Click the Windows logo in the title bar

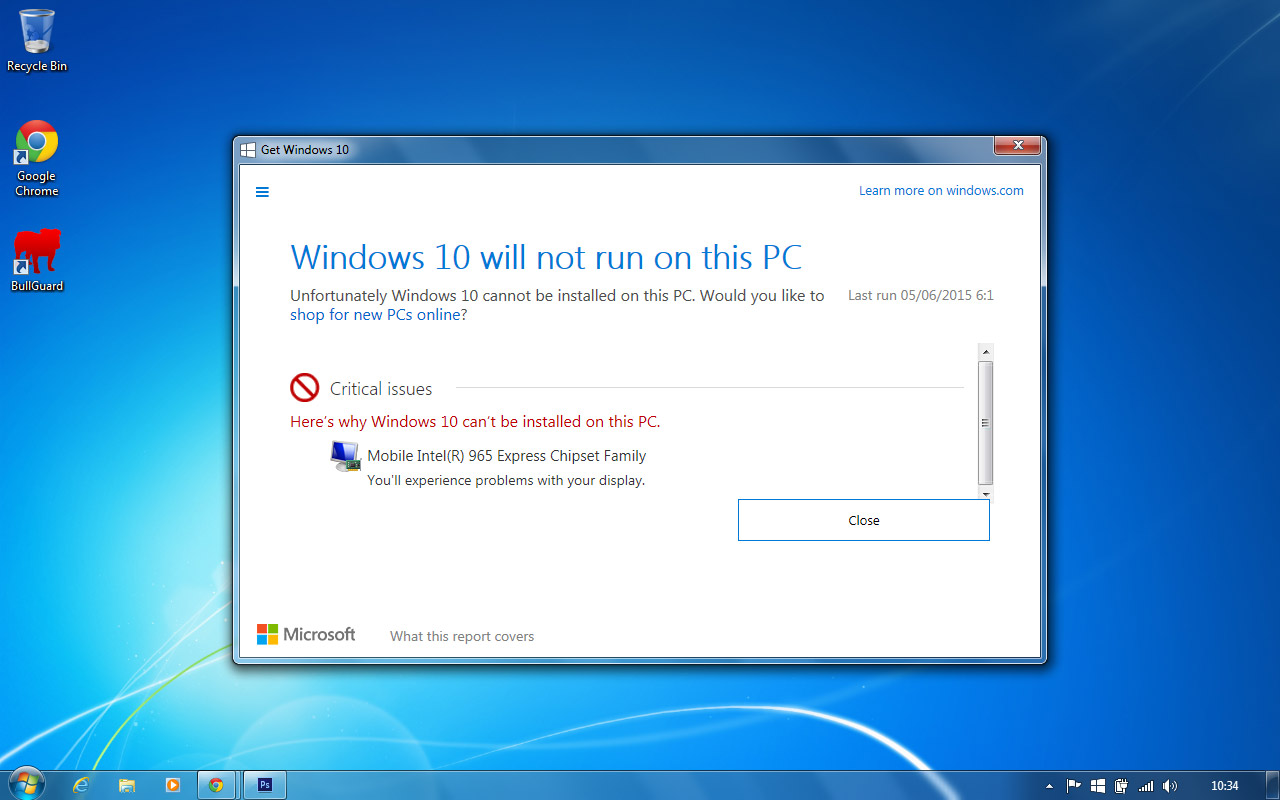(248, 150)
